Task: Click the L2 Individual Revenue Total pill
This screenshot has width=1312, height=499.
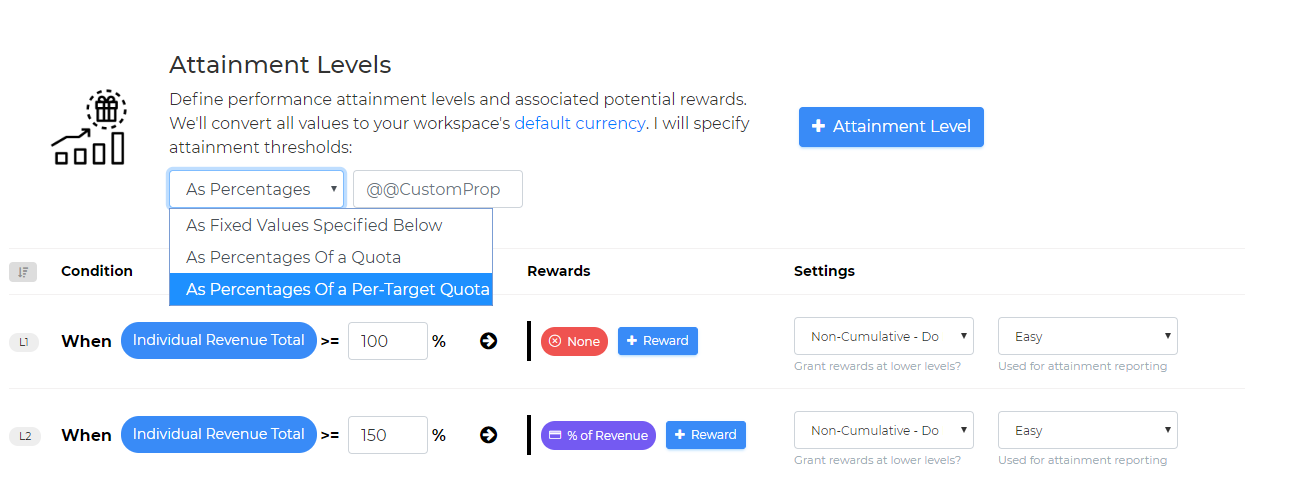Action: (x=218, y=434)
